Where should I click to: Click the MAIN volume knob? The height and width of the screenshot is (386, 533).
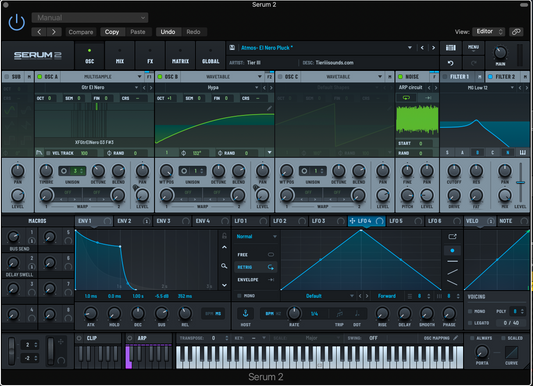pyautogui.click(x=500, y=53)
